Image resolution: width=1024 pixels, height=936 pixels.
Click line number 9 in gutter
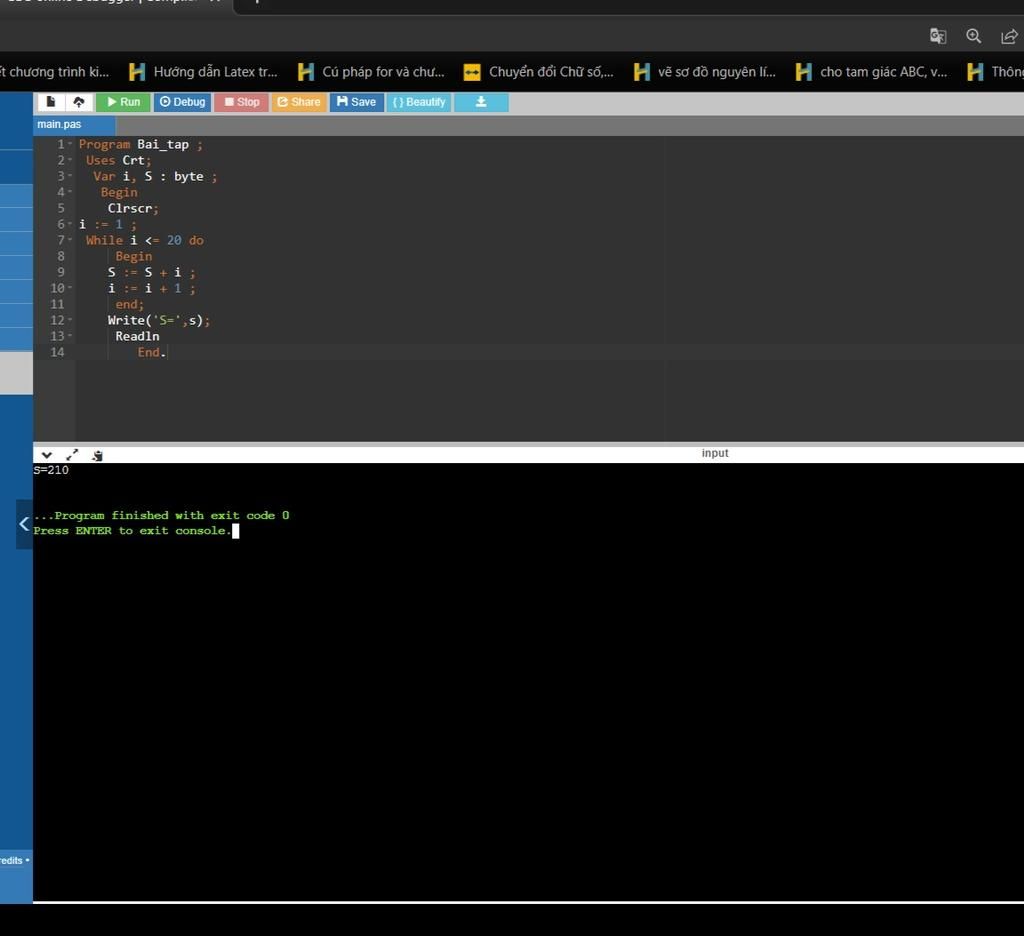pos(61,272)
